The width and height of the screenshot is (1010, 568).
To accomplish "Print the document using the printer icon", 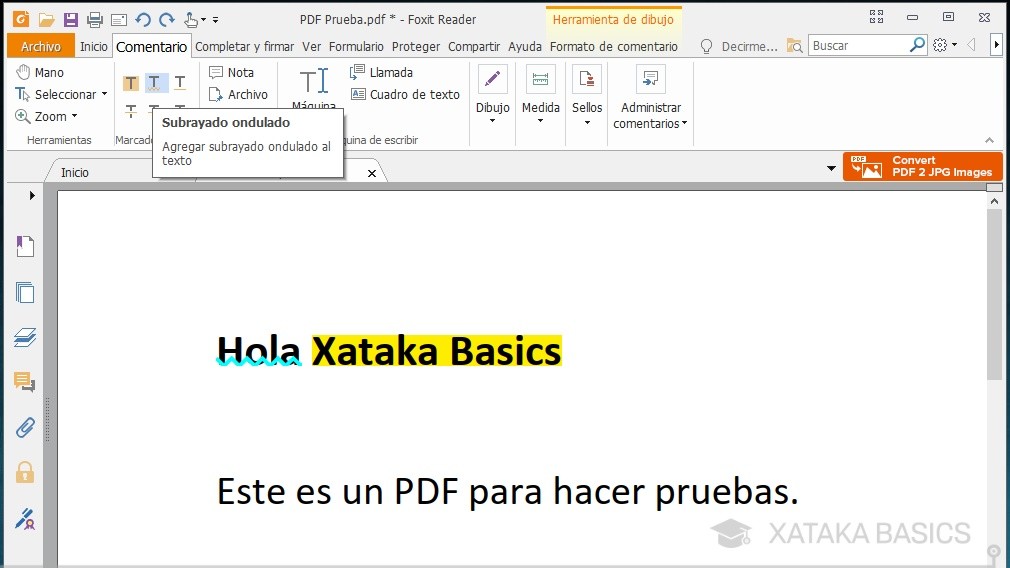I will pyautogui.click(x=95, y=20).
